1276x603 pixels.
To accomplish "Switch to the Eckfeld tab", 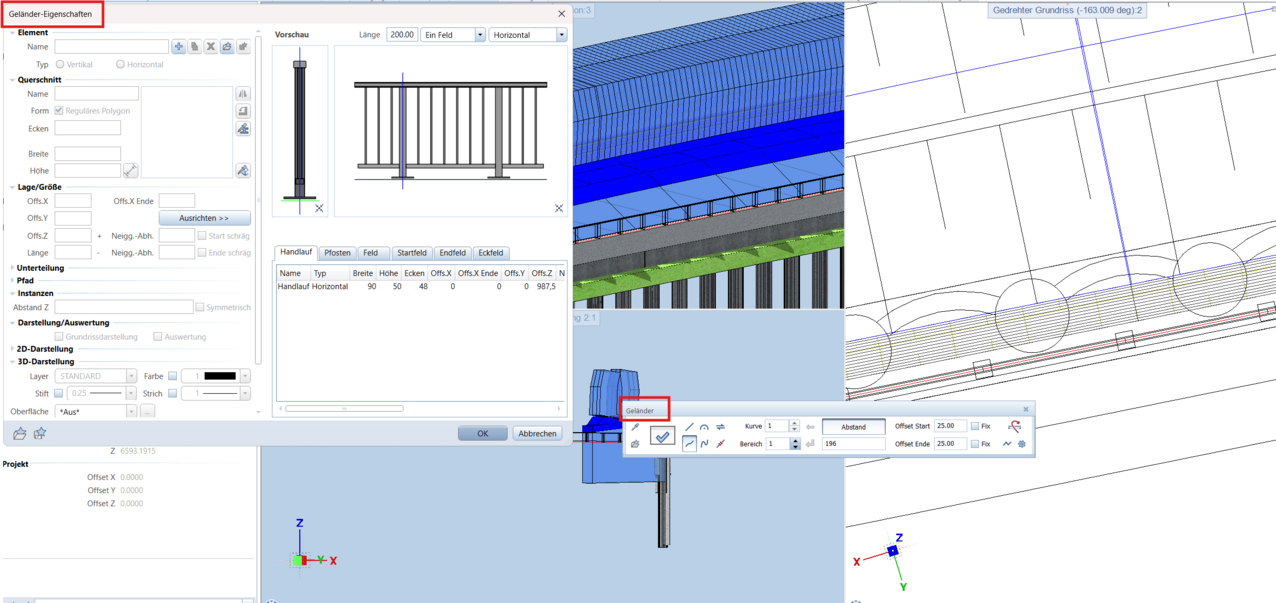I will [490, 253].
